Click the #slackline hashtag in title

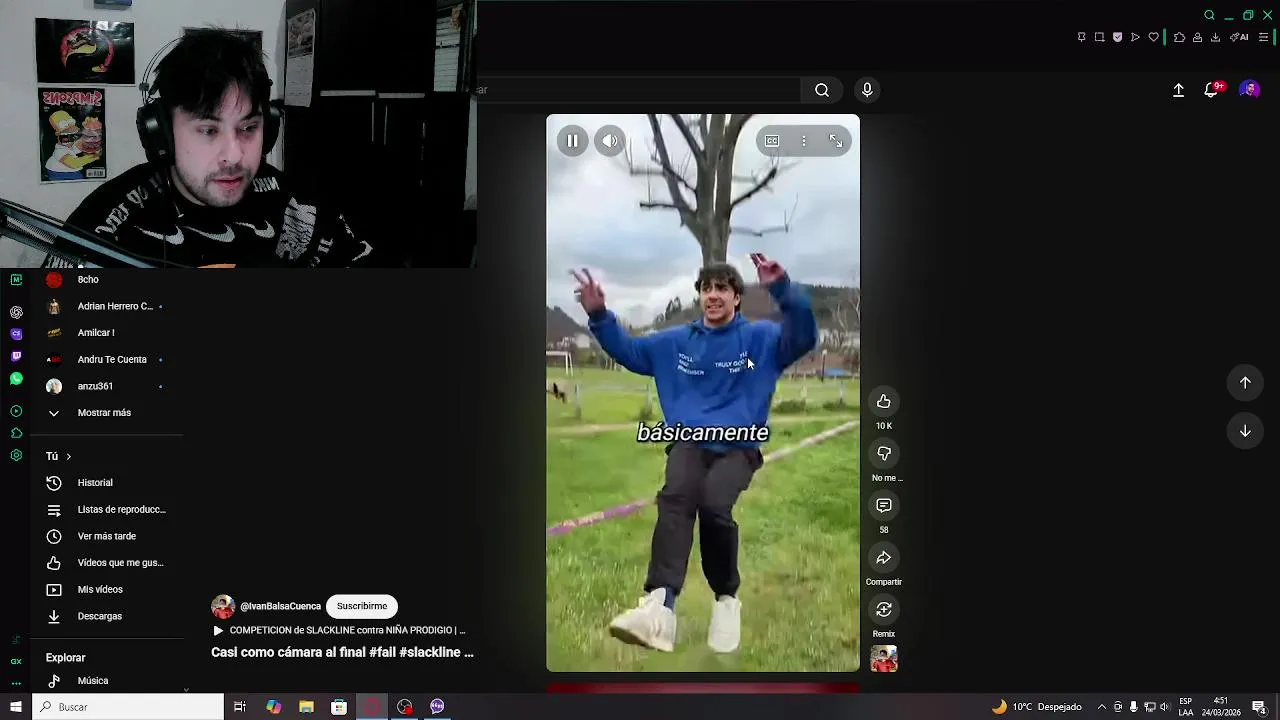pyautogui.click(x=430, y=652)
